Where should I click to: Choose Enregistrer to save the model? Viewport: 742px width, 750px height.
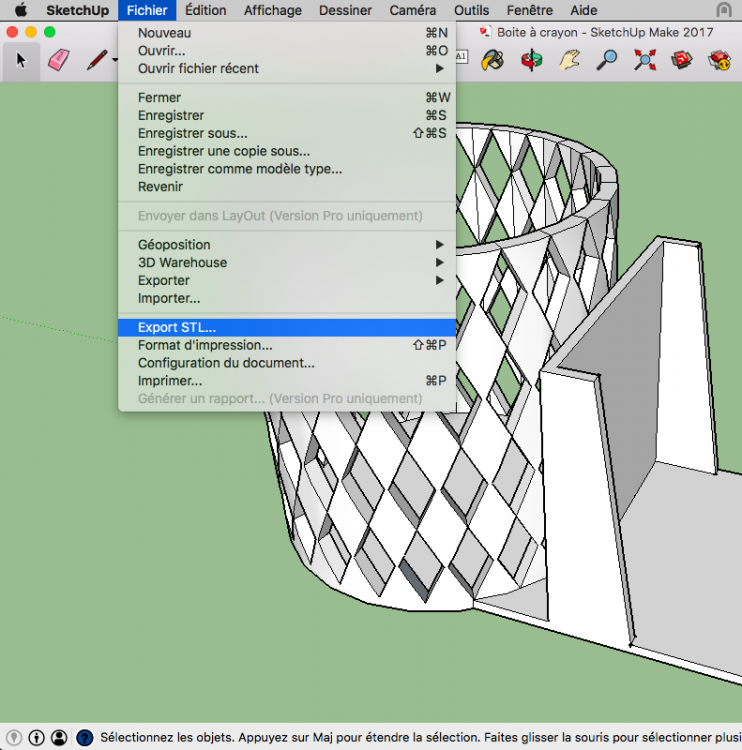287,115
